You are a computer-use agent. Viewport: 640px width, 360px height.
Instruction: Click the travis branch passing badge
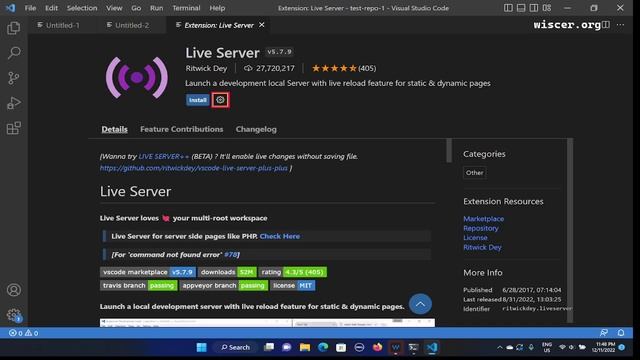coord(139,285)
